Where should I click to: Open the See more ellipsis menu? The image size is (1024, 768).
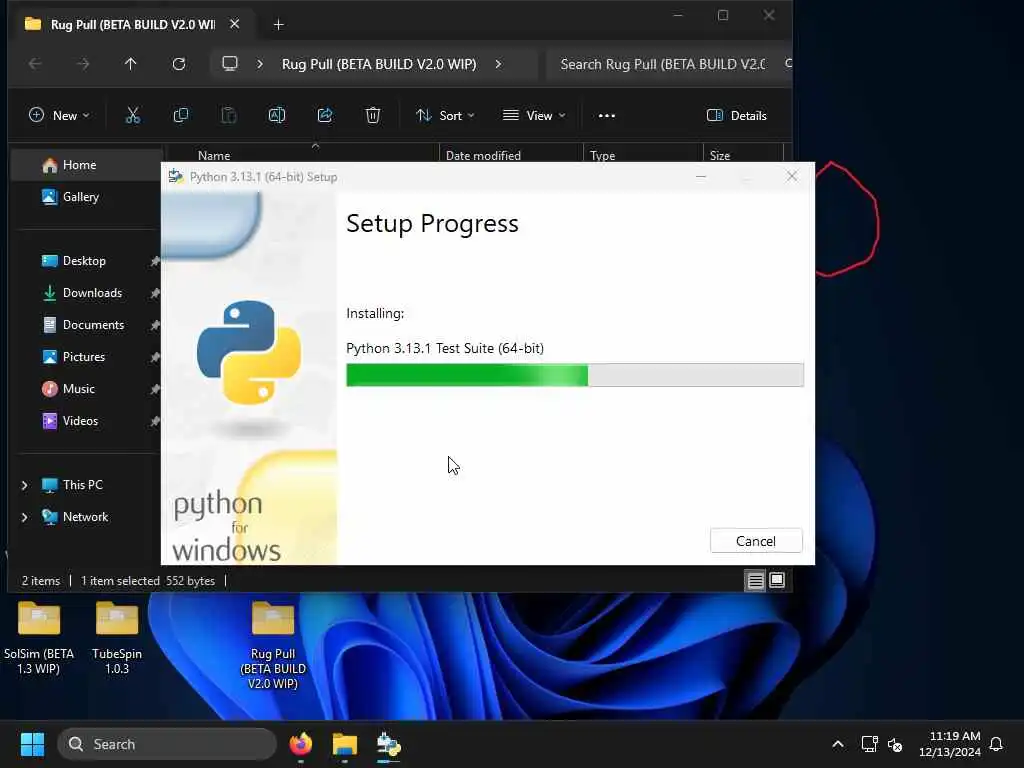coord(607,116)
